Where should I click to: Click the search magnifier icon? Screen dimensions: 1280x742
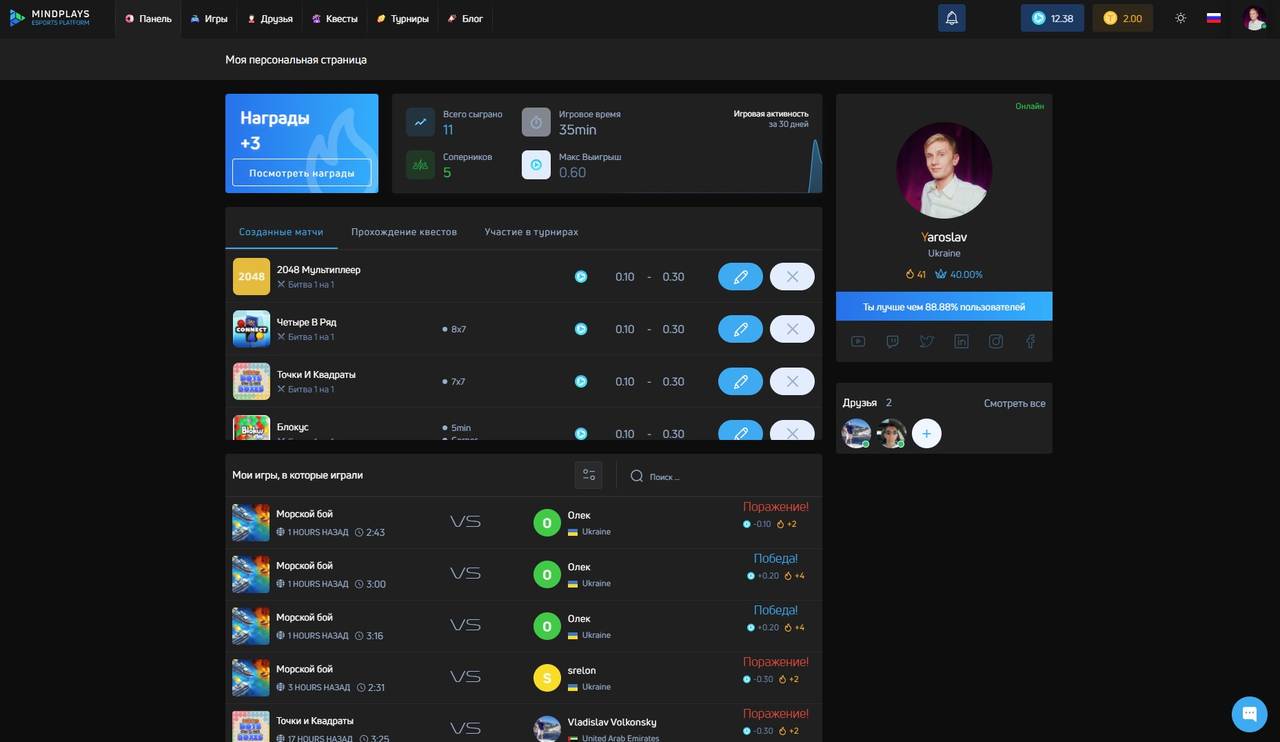(636, 476)
